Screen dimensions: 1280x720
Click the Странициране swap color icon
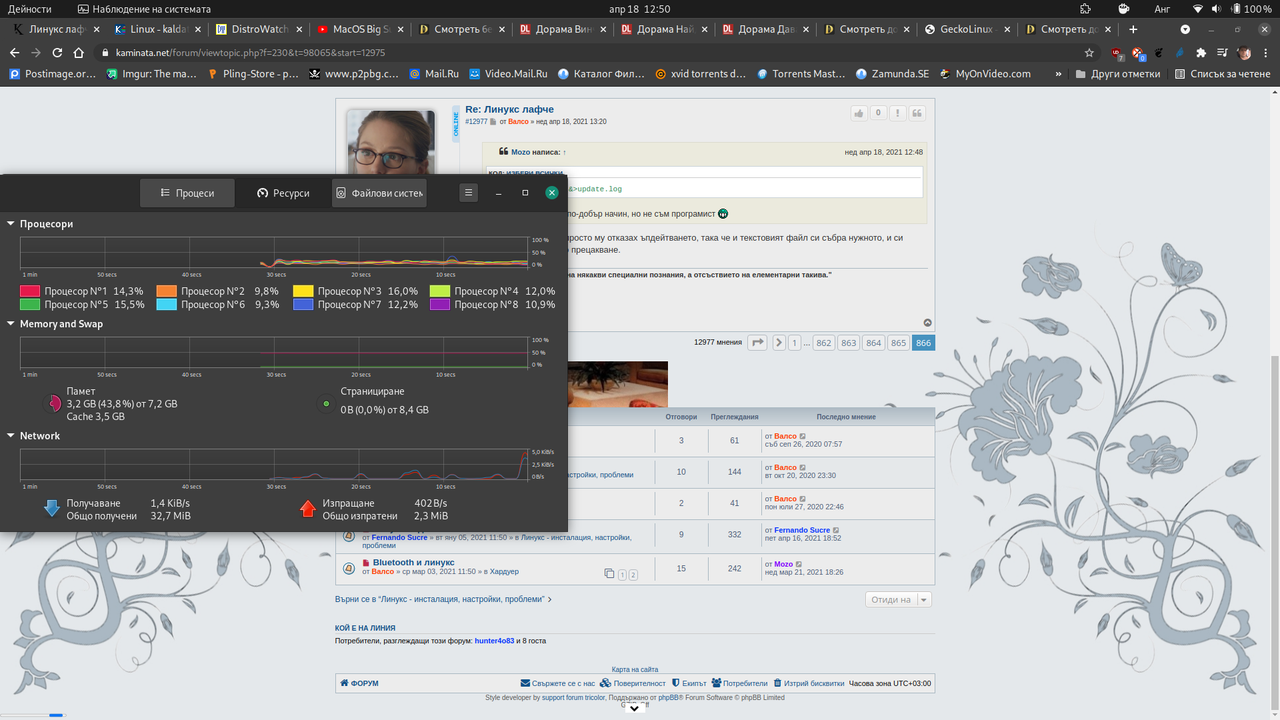click(326, 404)
